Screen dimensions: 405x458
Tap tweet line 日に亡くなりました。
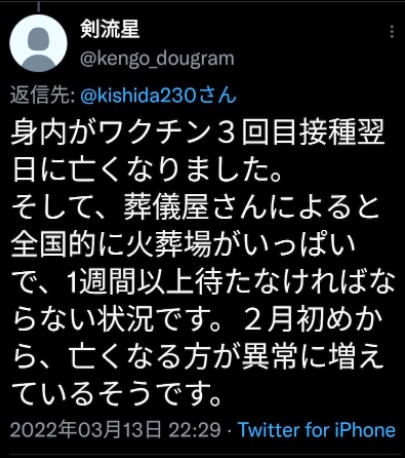tap(147, 171)
